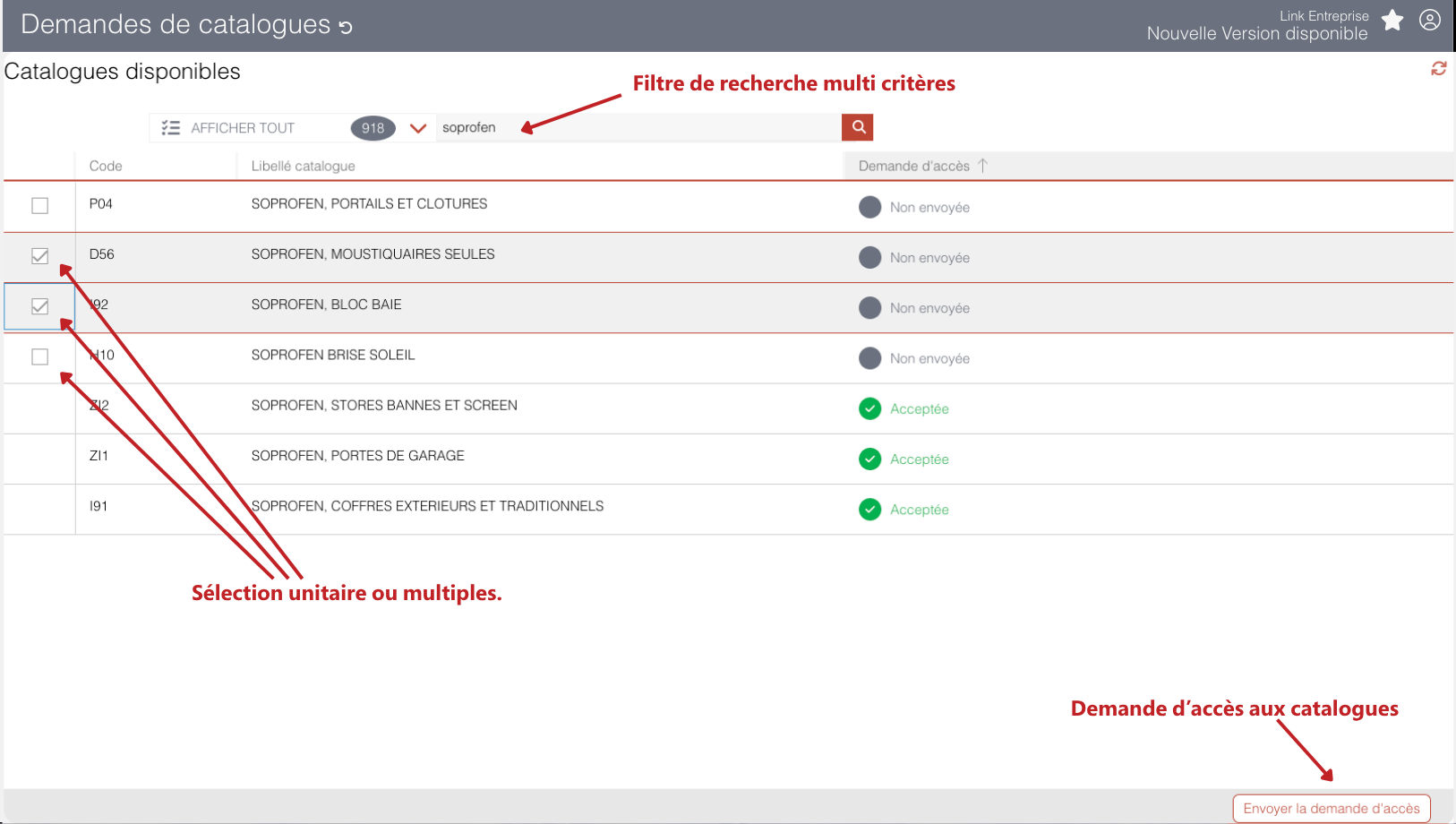This screenshot has width=1456, height=824.
Task: Click the grey status dot for MOUSTIQUAIRES SEULES
Action: (870, 257)
